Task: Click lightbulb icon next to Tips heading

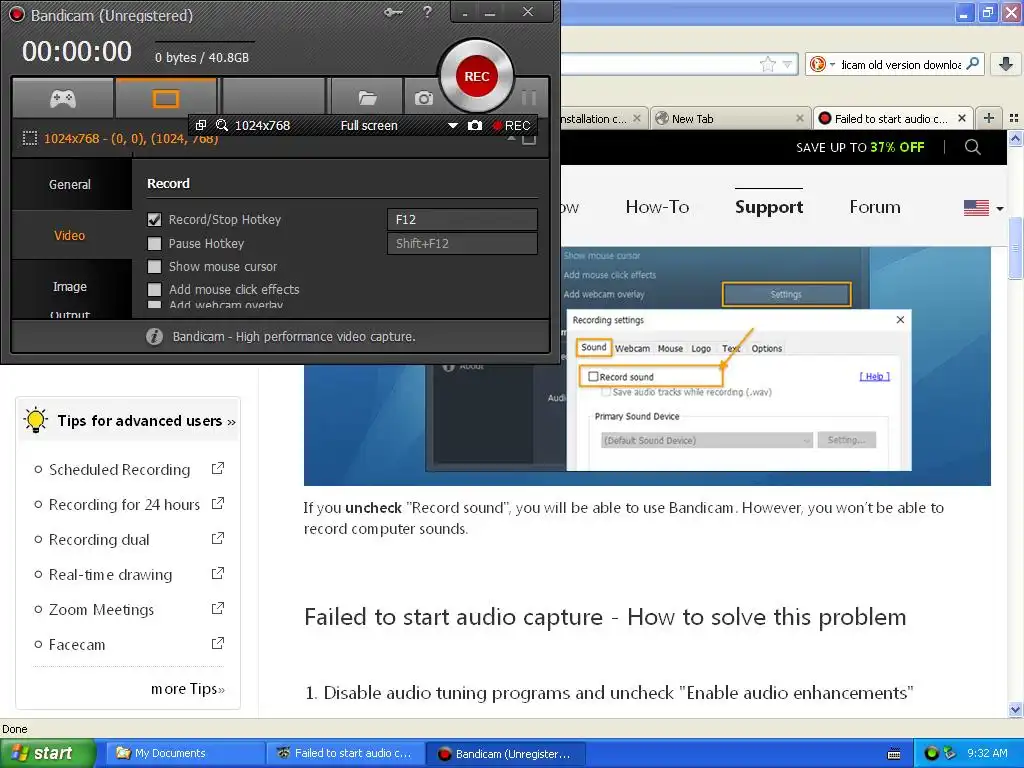Action: (x=35, y=419)
